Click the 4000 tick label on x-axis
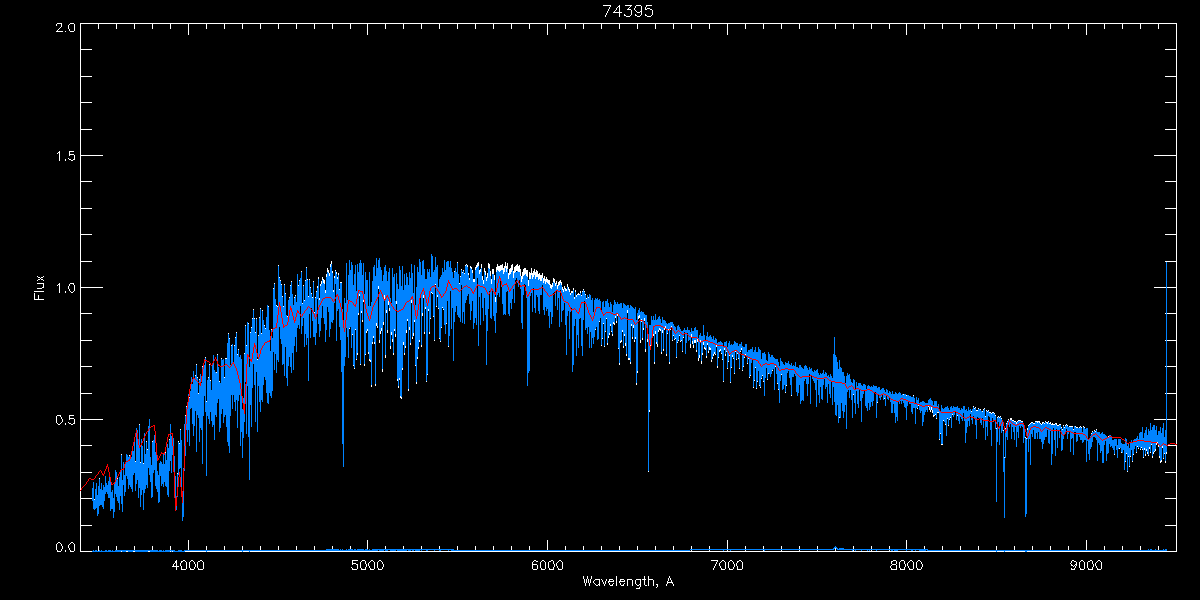1200x600 pixels. 188,565
